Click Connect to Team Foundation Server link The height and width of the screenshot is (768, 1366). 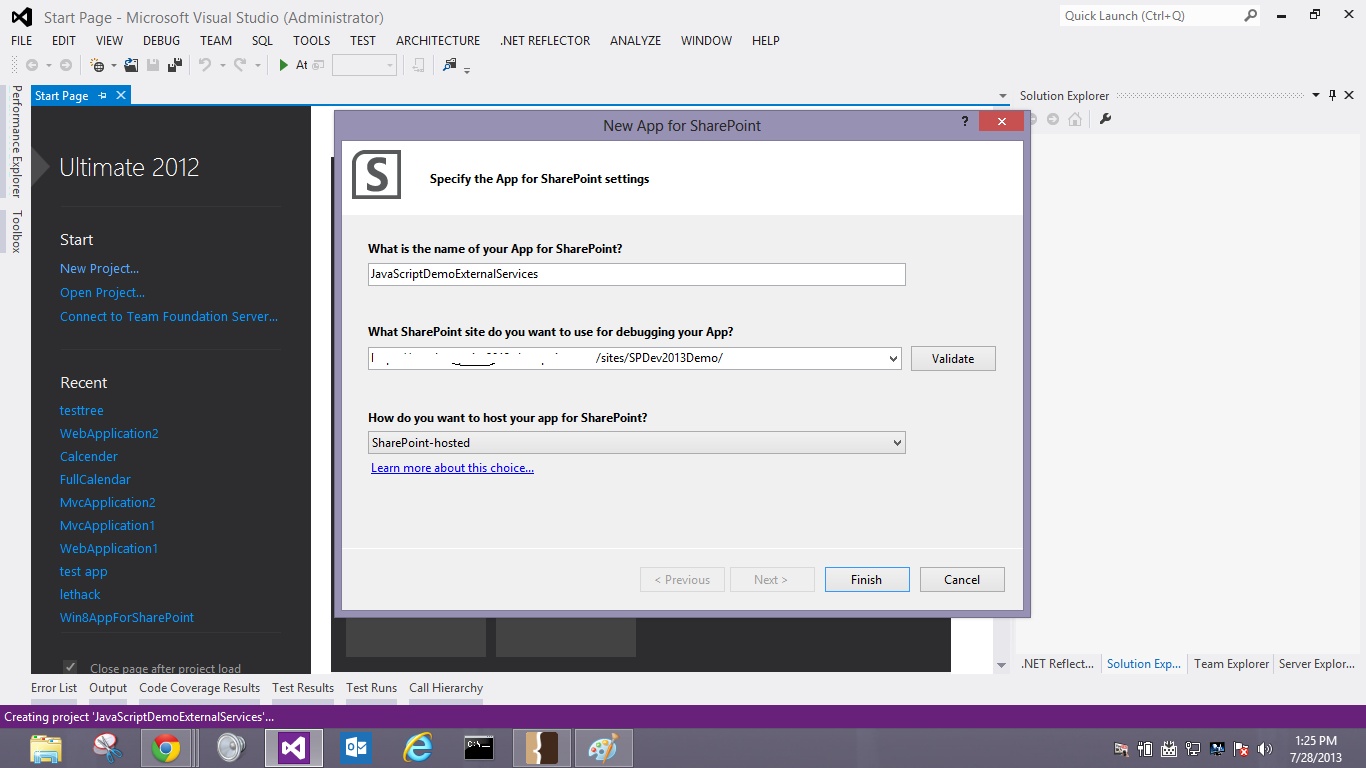pyautogui.click(x=169, y=316)
